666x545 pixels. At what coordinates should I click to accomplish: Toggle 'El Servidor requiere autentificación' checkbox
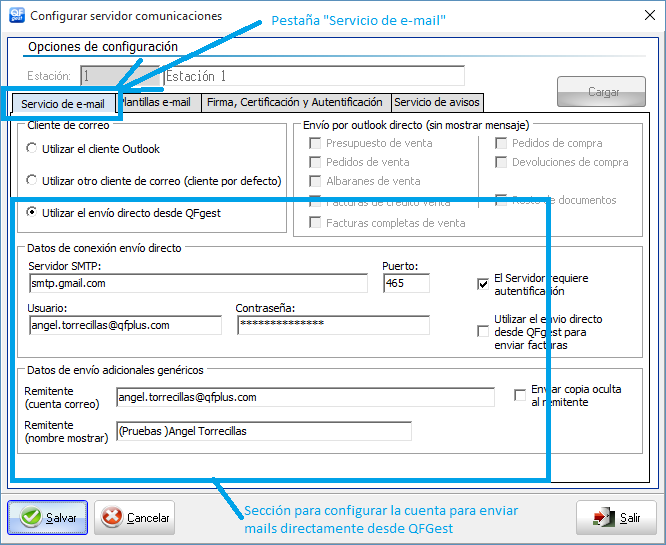pos(483,284)
